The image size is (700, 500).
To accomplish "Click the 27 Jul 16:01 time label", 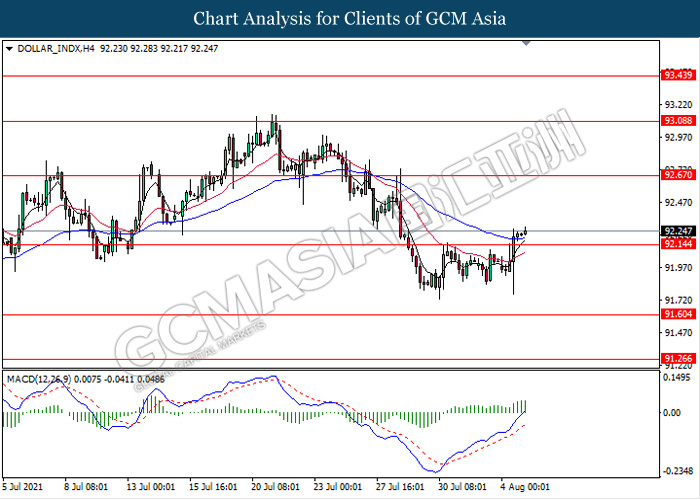I will 400,486.
